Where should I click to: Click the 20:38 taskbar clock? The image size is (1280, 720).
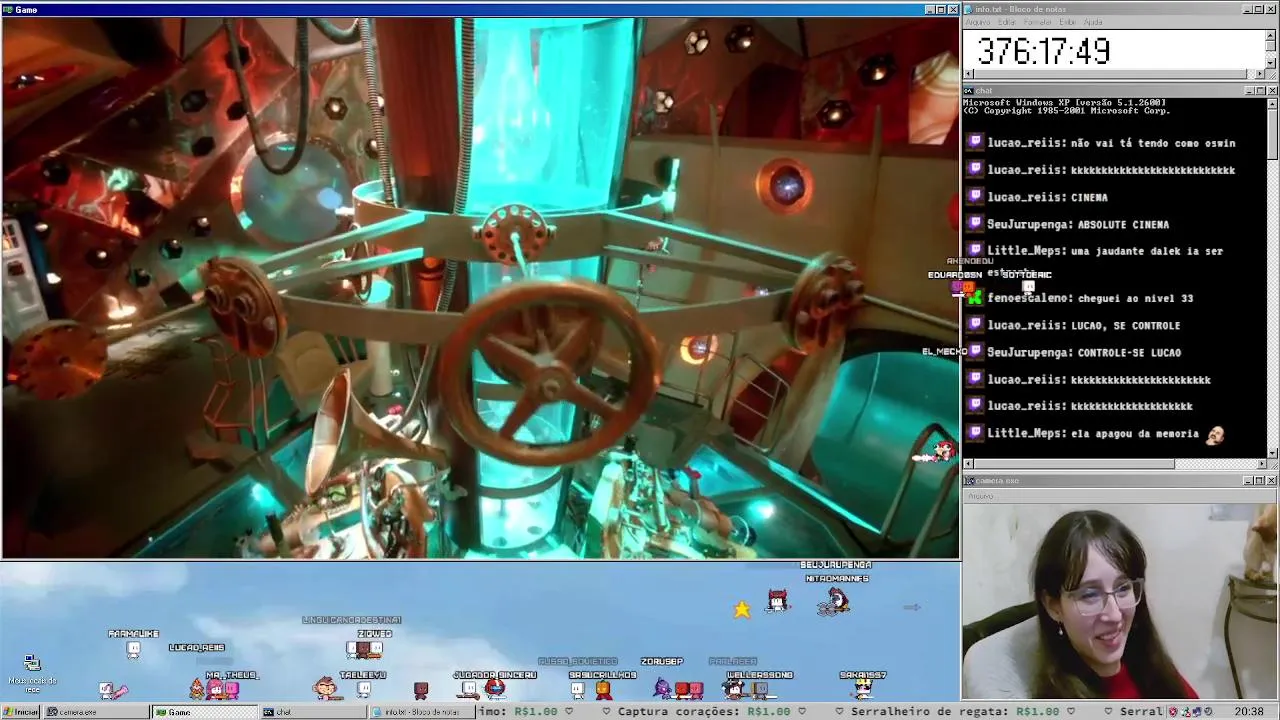pos(1249,712)
